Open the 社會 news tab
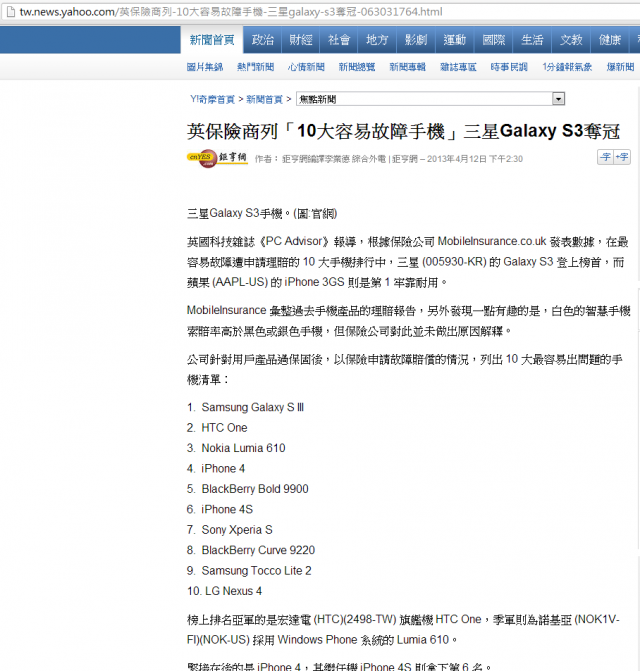 (x=339, y=40)
